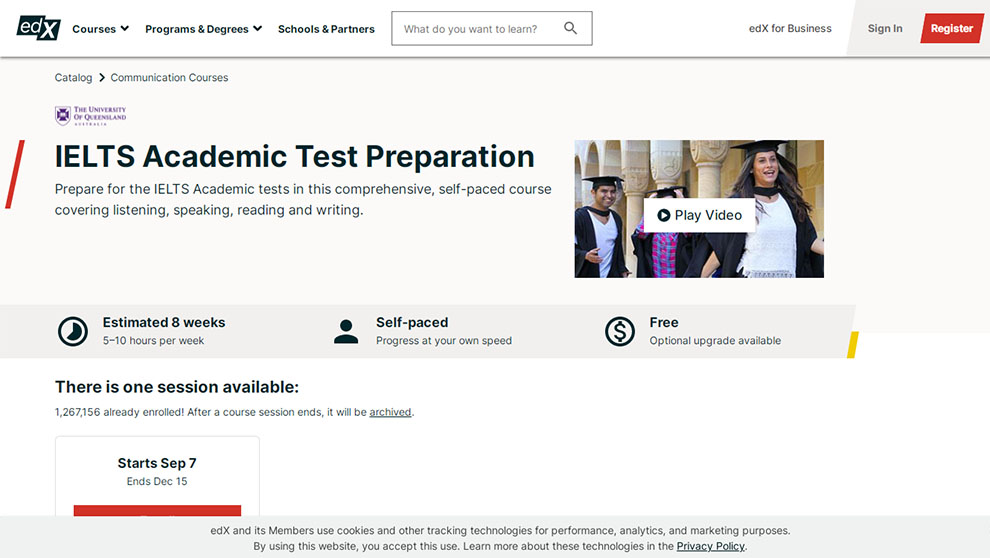Click the 'Estimated 8 weeks' text

[164, 323]
